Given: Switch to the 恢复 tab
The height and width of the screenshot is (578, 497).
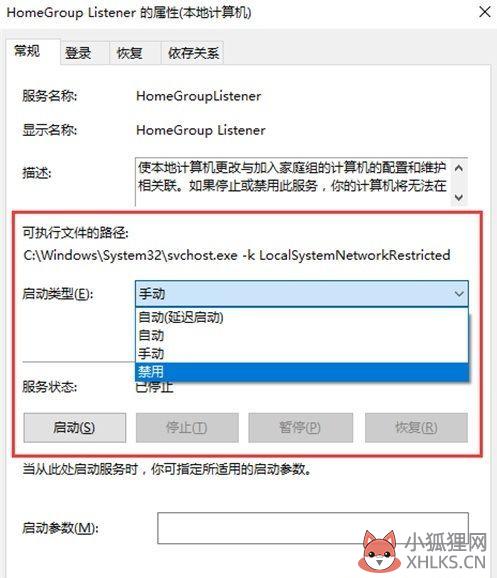Looking at the screenshot, I should click(129, 53).
